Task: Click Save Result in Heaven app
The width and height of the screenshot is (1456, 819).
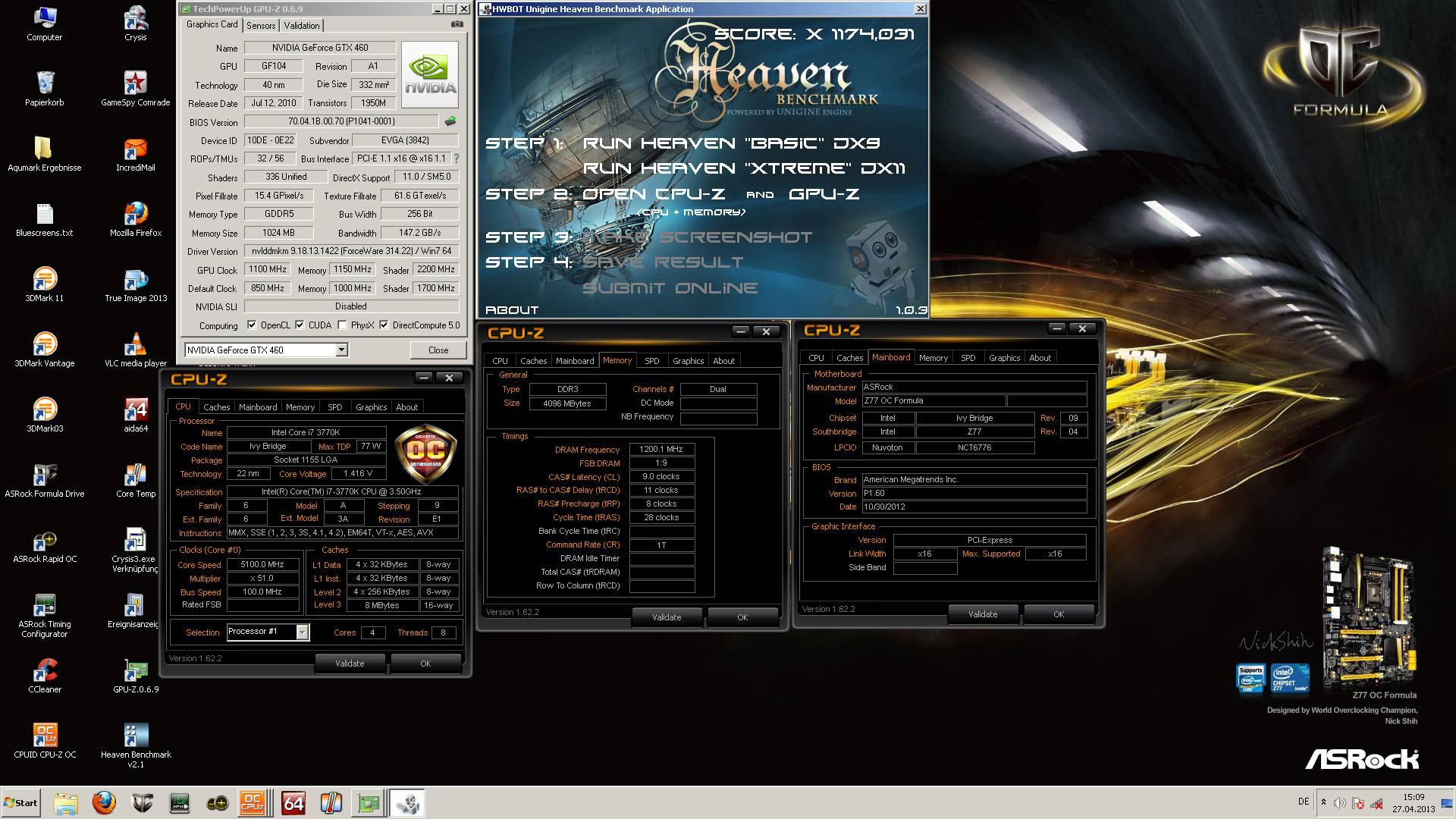Action: click(663, 262)
